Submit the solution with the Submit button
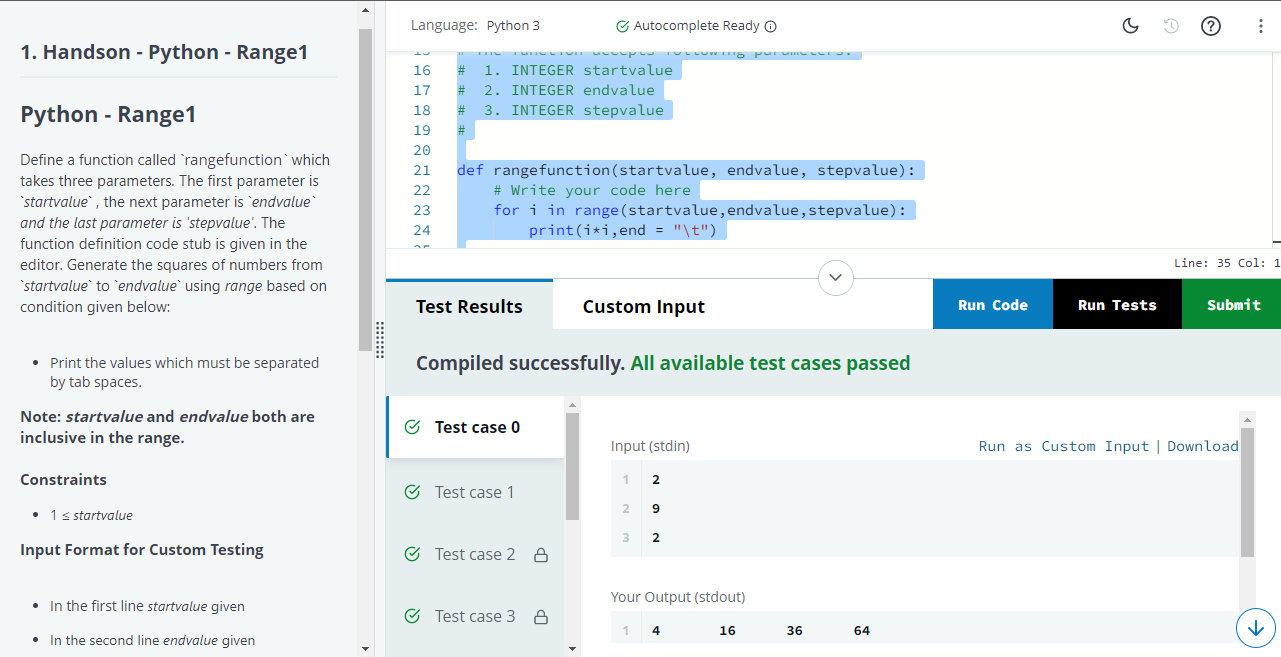 pyautogui.click(x=1232, y=305)
